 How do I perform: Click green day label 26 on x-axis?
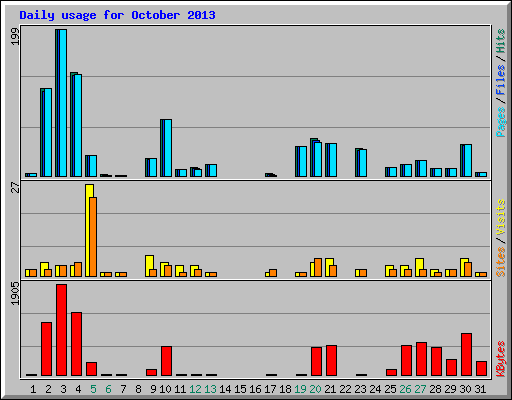405,389
